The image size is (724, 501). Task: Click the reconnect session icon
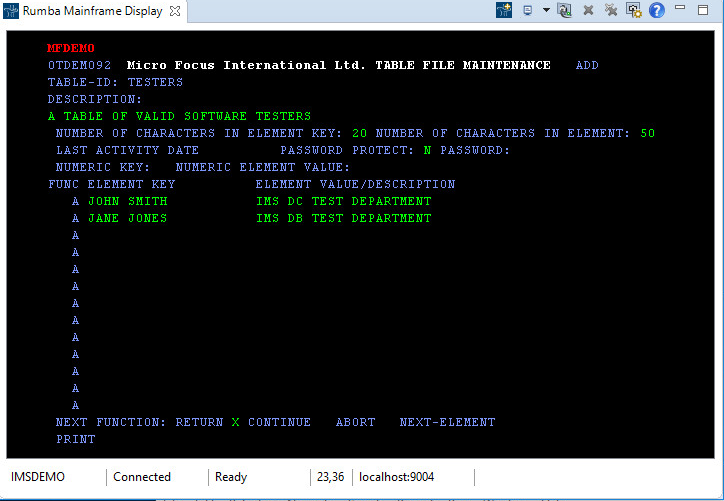point(565,10)
